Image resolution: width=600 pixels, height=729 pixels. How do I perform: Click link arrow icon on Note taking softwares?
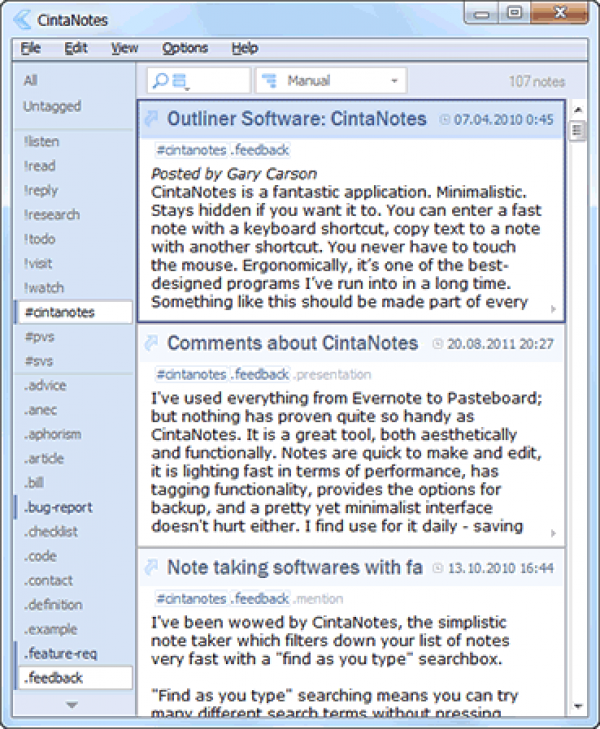coord(151,568)
